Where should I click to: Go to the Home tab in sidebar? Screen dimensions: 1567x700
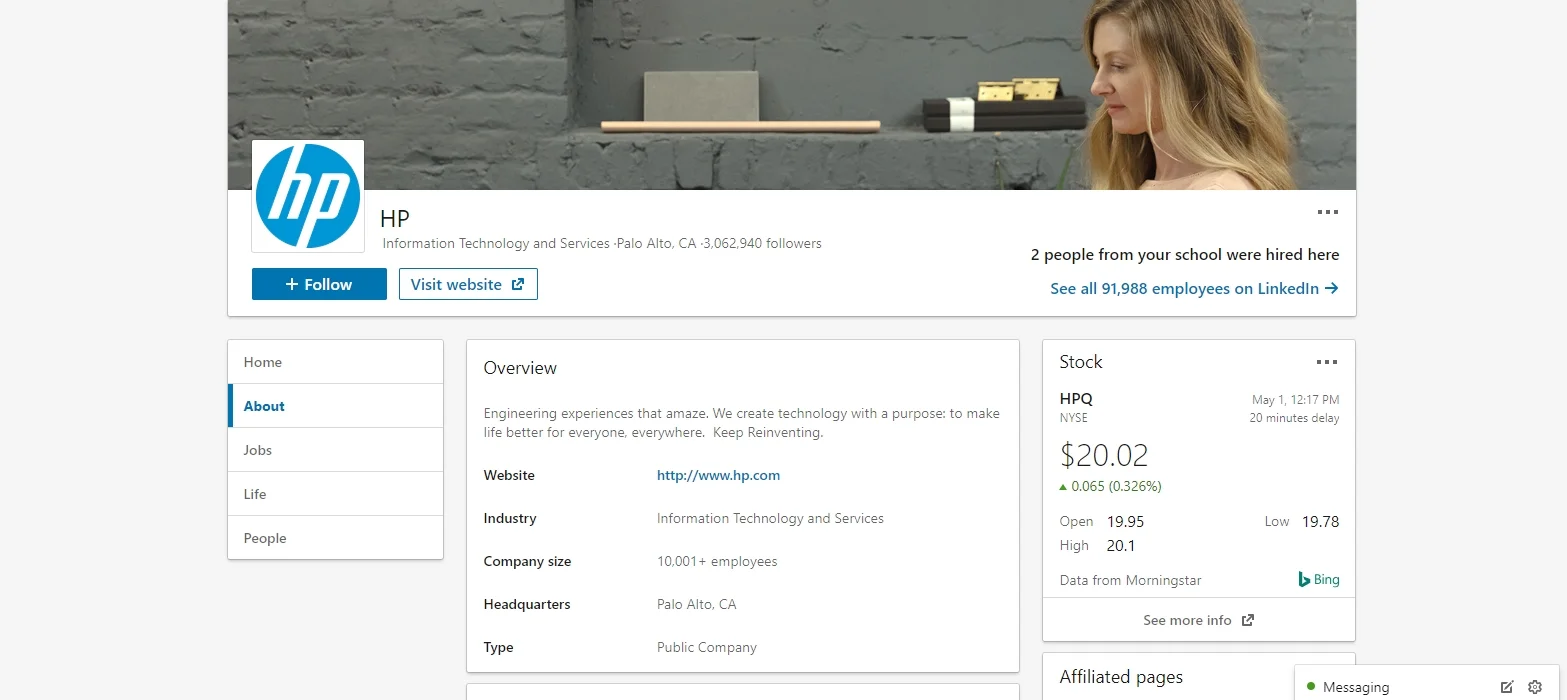(336, 362)
